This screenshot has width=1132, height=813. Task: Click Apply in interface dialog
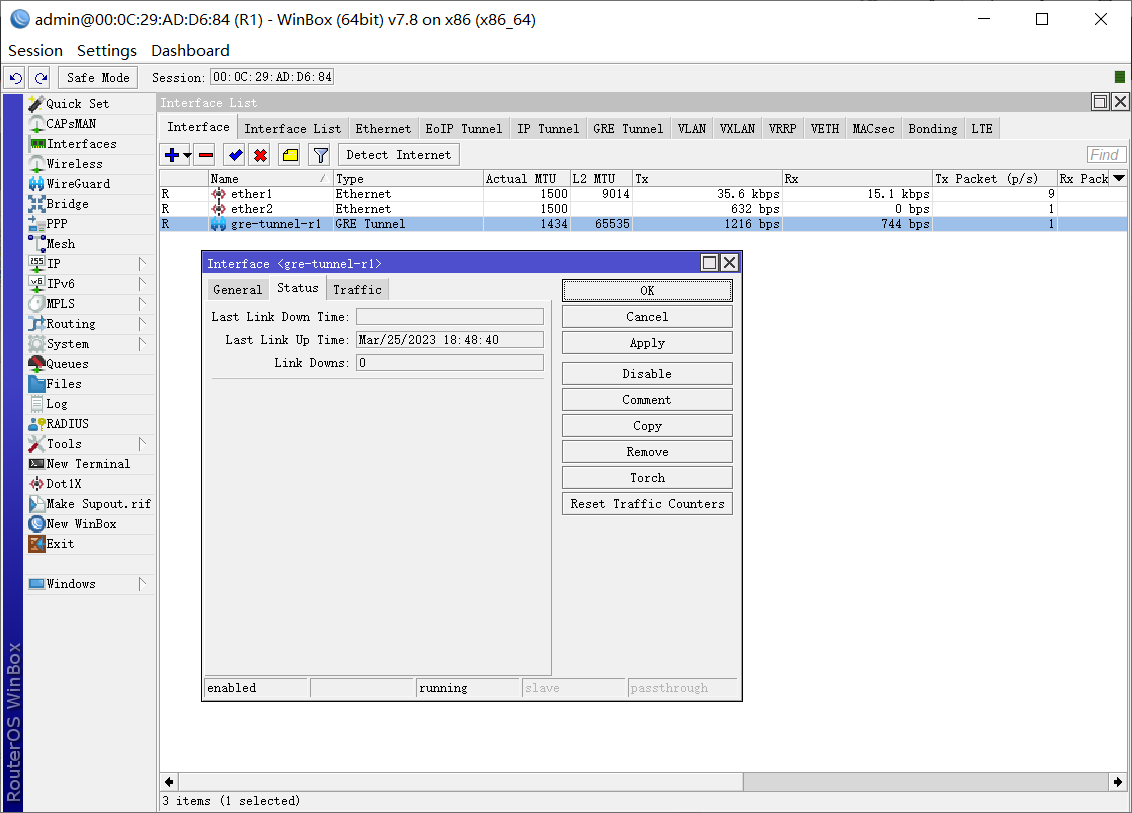[x=647, y=343]
